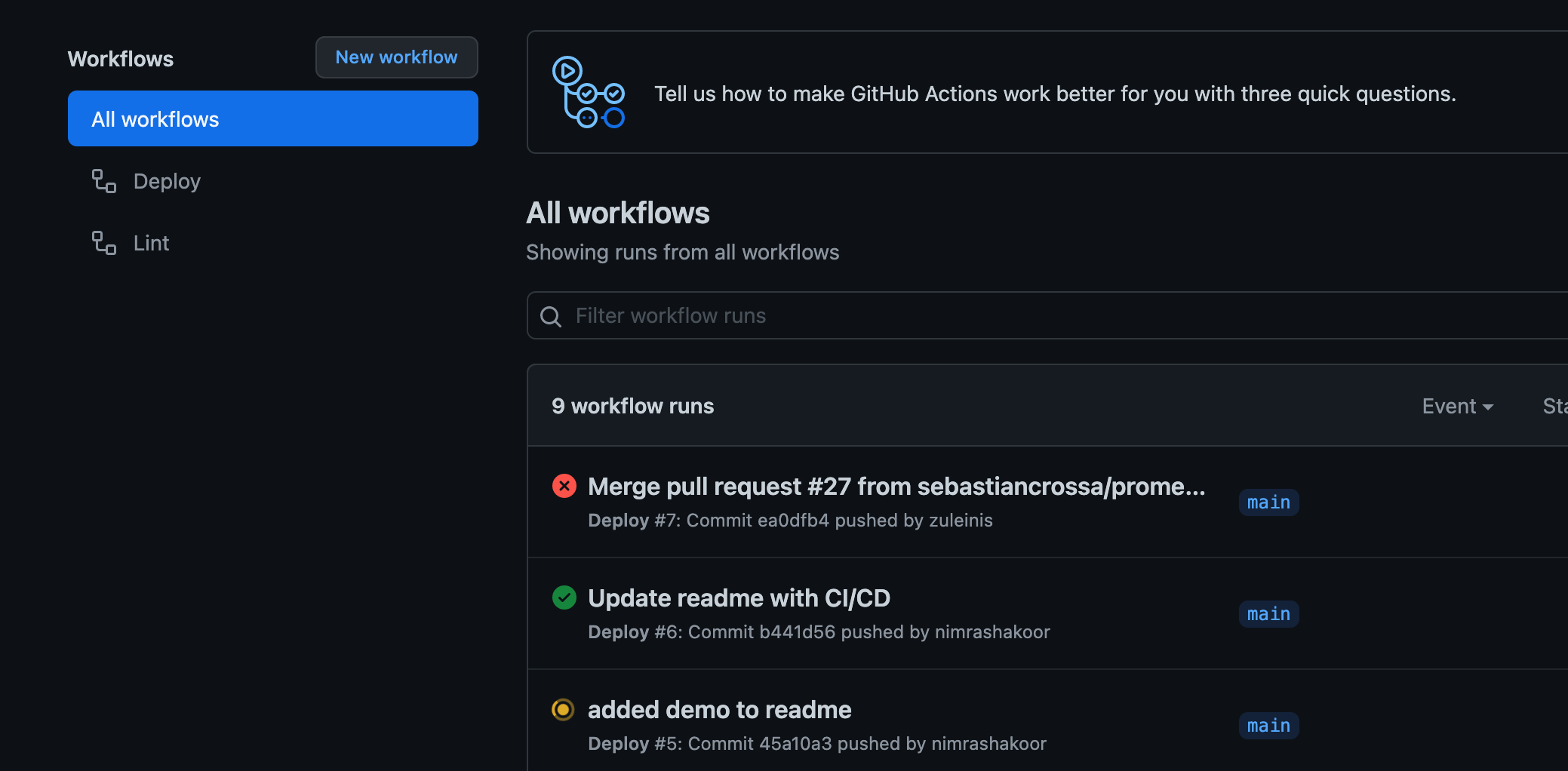This screenshot has height=771, width=1568.
Task: Click the 9 workflow runs count
Action: pos(632,406)
